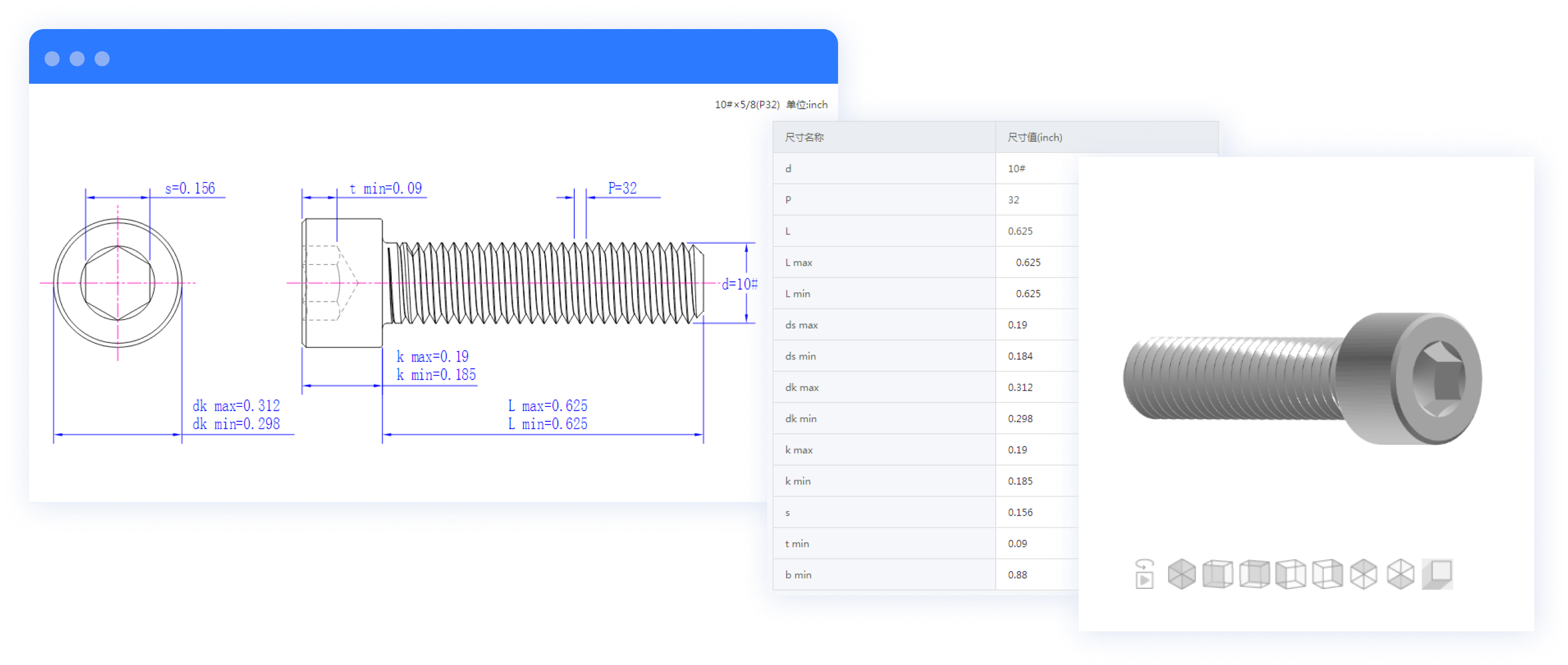The image size is (1568, 665).
Task: Select the back-face view cube icon
Action: (x=1255, y=574)
